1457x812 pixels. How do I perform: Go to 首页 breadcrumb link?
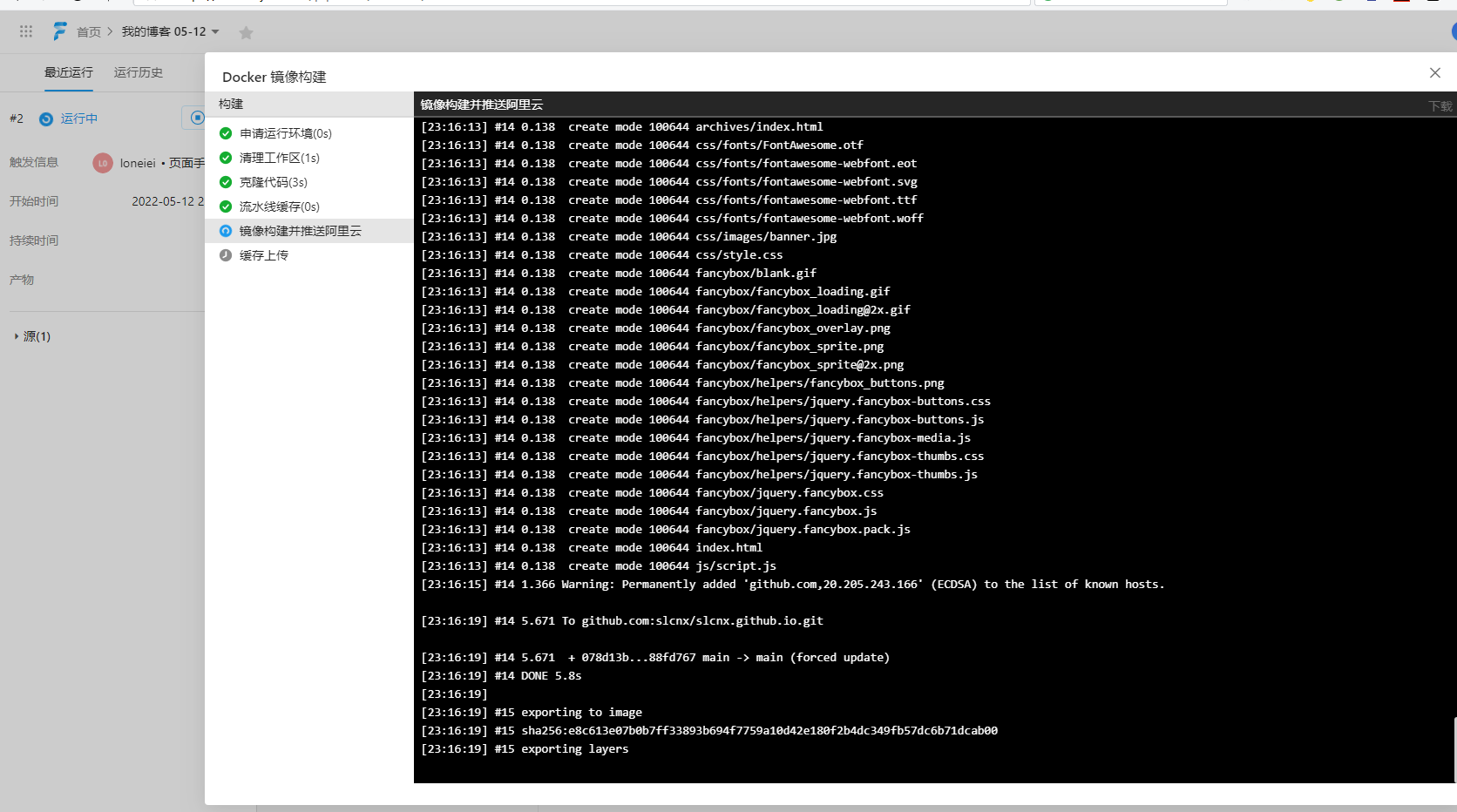pos(89,32)
